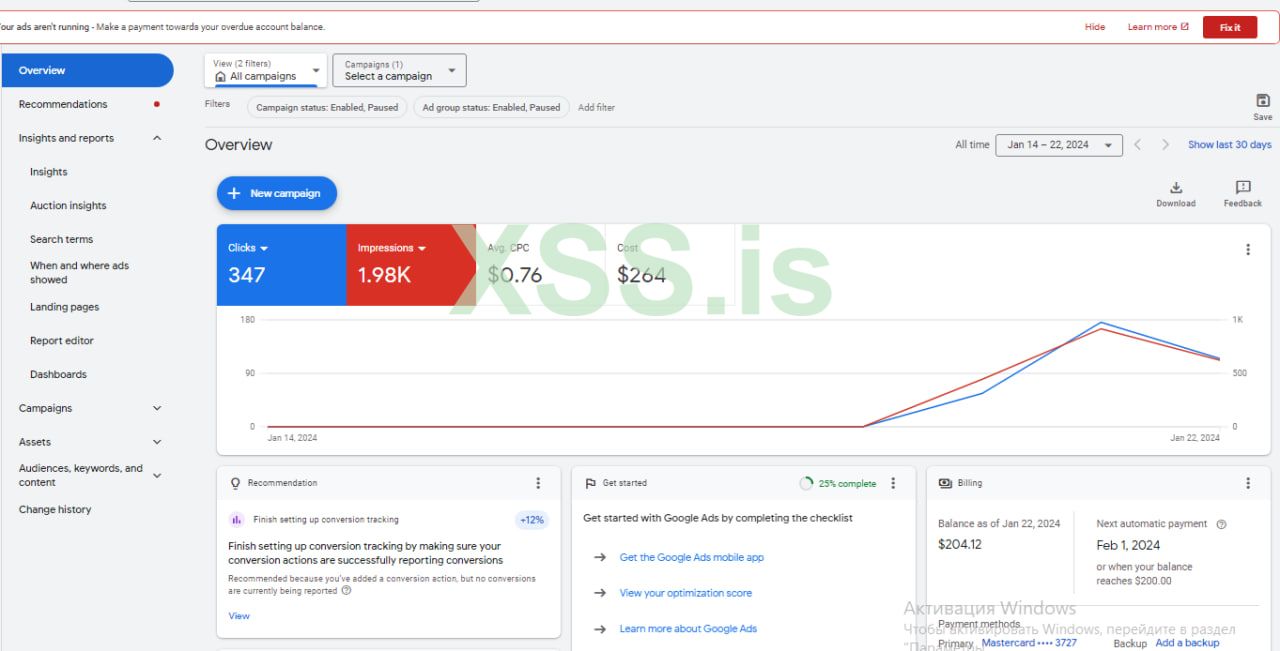Screen dimensions: 1280x651
Task: Open Get started card three-dot menu
Action: point(893,483)
